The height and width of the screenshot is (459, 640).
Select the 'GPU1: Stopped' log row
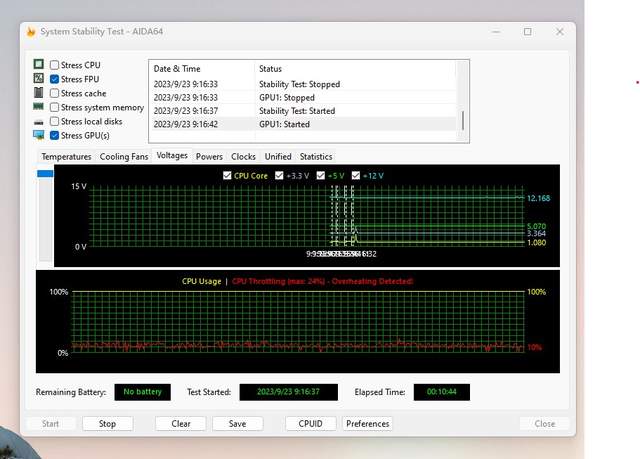[304, 98]
